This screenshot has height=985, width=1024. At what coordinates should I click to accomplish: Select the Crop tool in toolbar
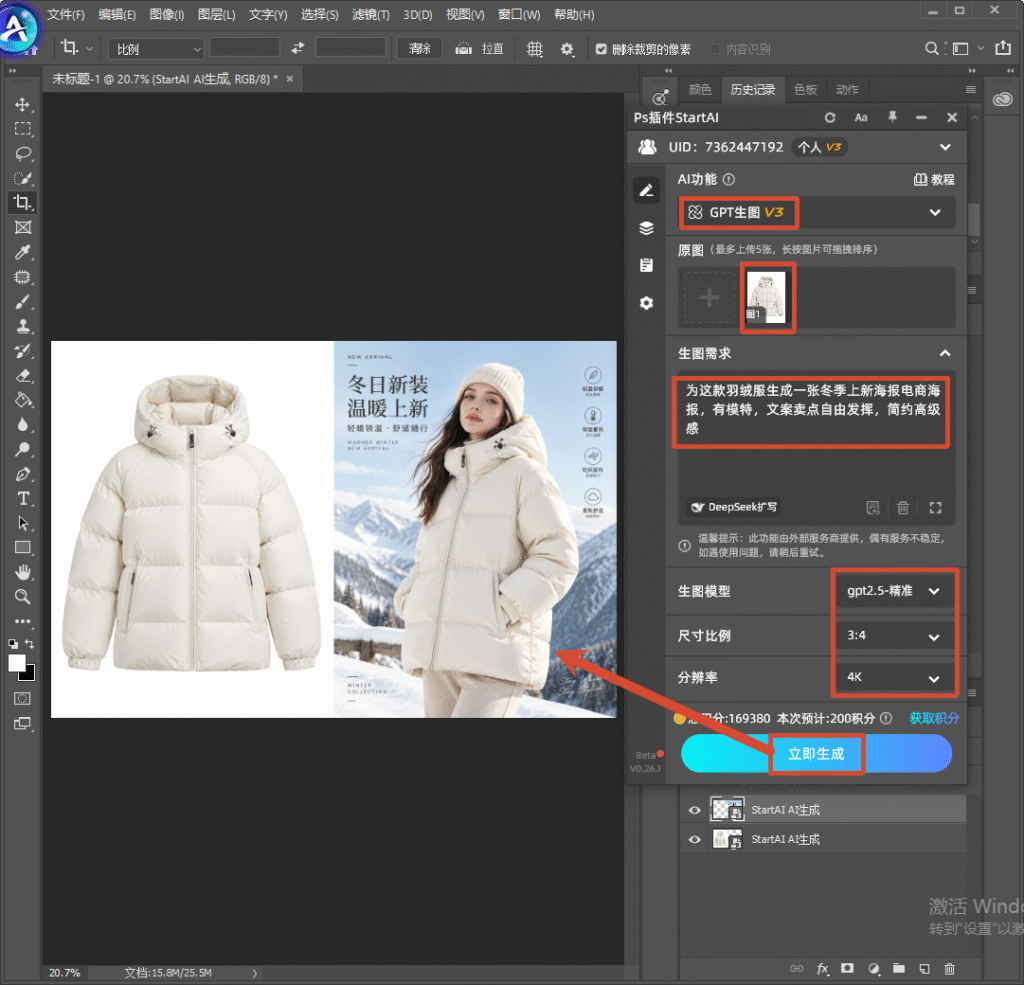click(x=23, y=202)
